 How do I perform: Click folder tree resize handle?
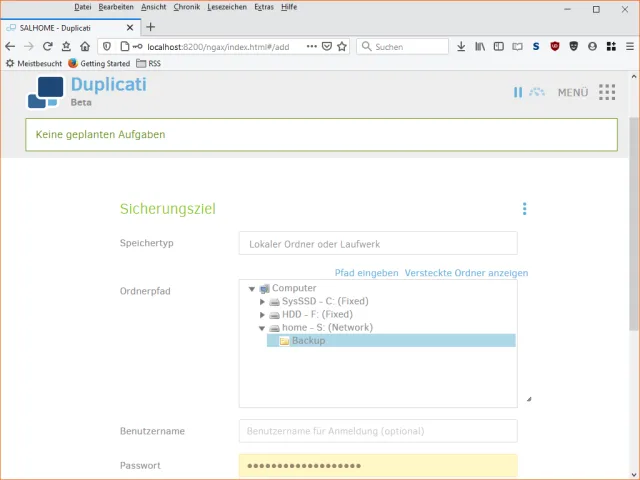pos(529,399)
